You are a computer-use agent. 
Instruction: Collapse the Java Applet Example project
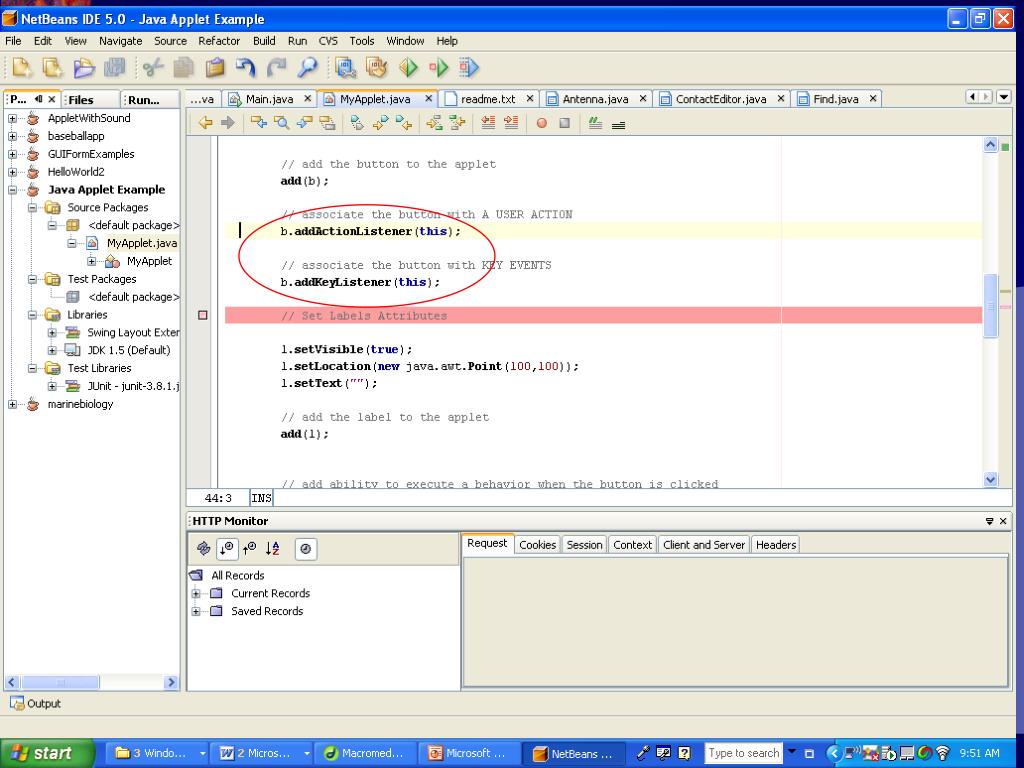pos(12,190)
